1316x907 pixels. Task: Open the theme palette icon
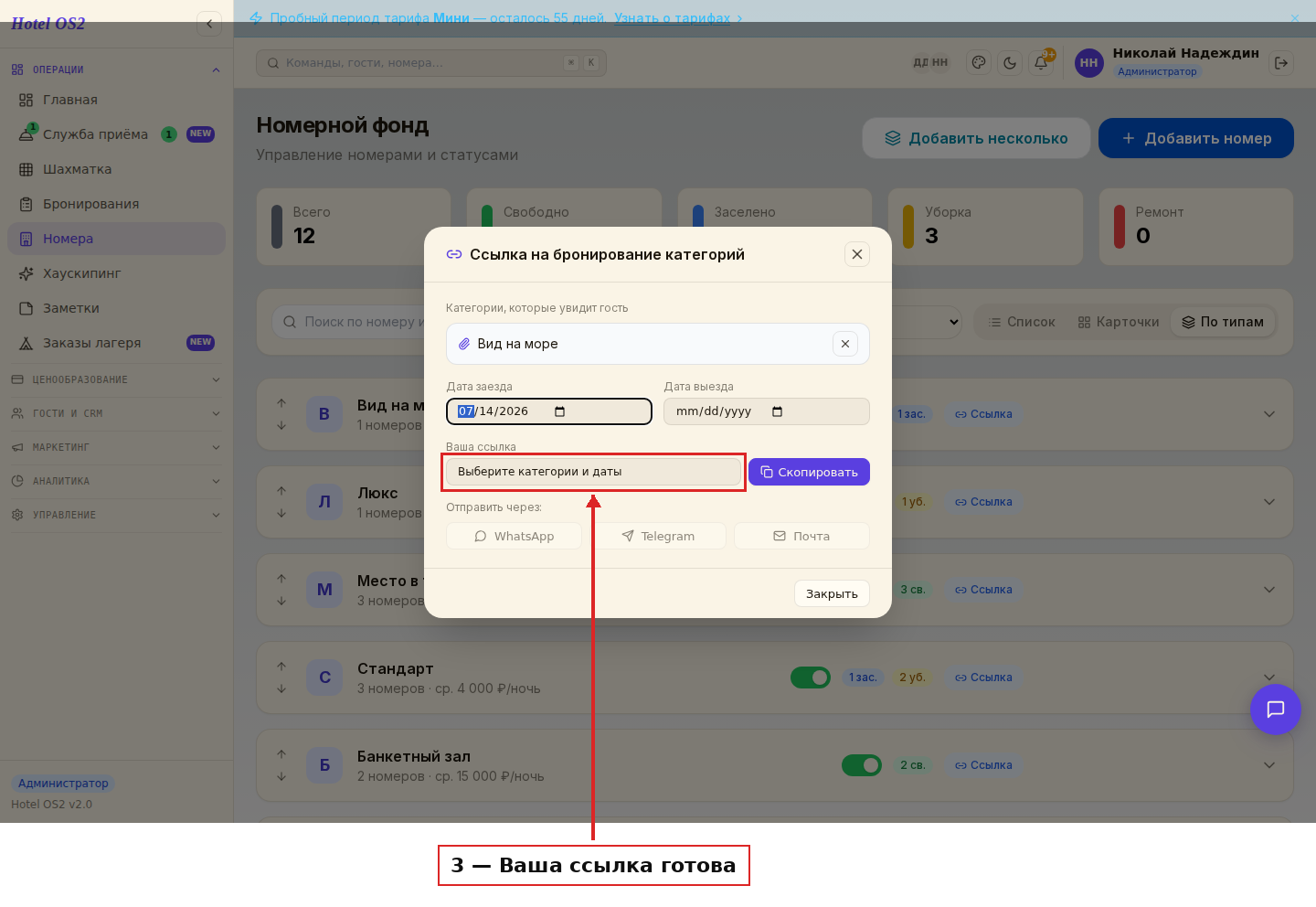[x=979, y=63]
